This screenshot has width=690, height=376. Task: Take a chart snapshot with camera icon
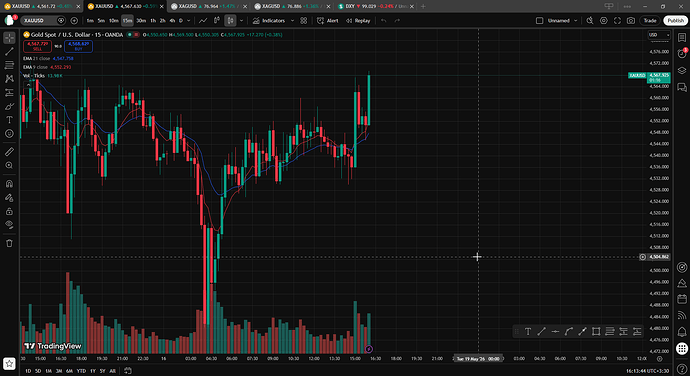631,21
